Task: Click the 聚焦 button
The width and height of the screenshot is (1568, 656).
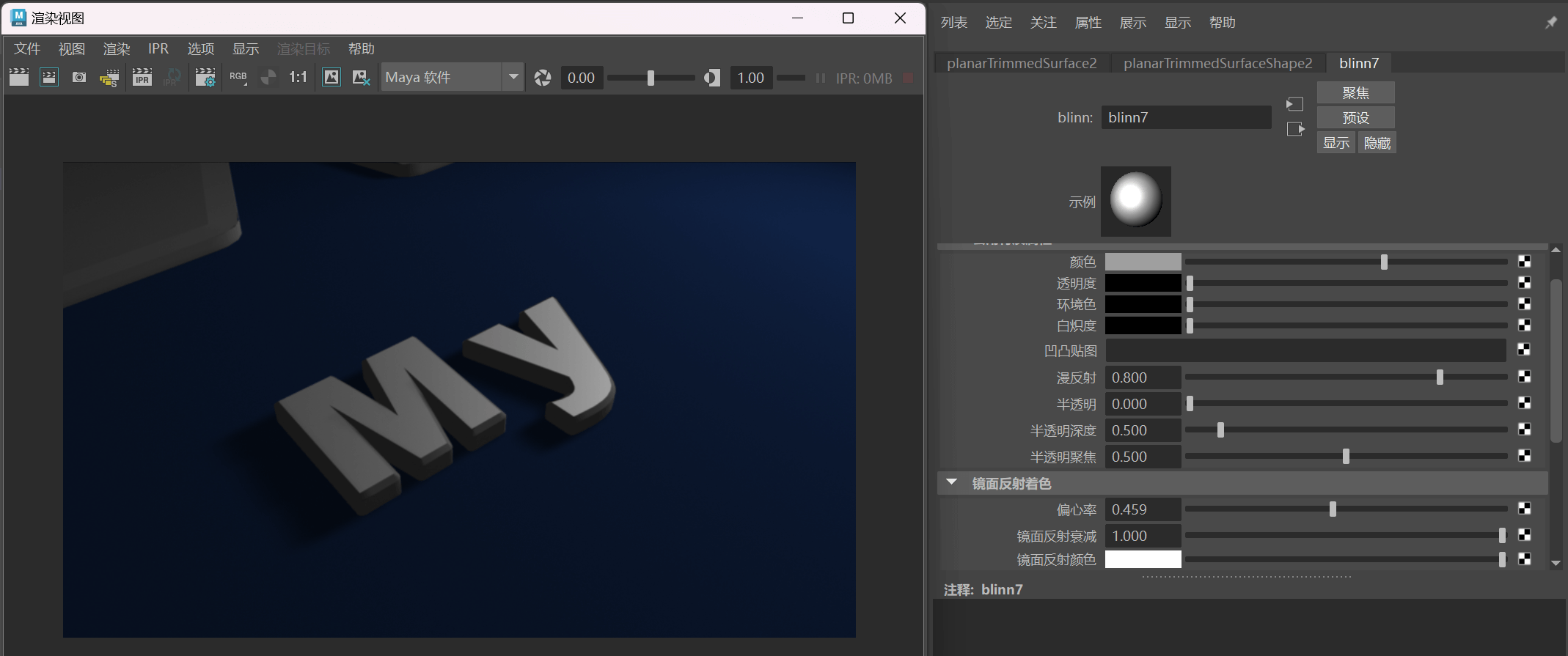Action: [x=1356, y=93]
